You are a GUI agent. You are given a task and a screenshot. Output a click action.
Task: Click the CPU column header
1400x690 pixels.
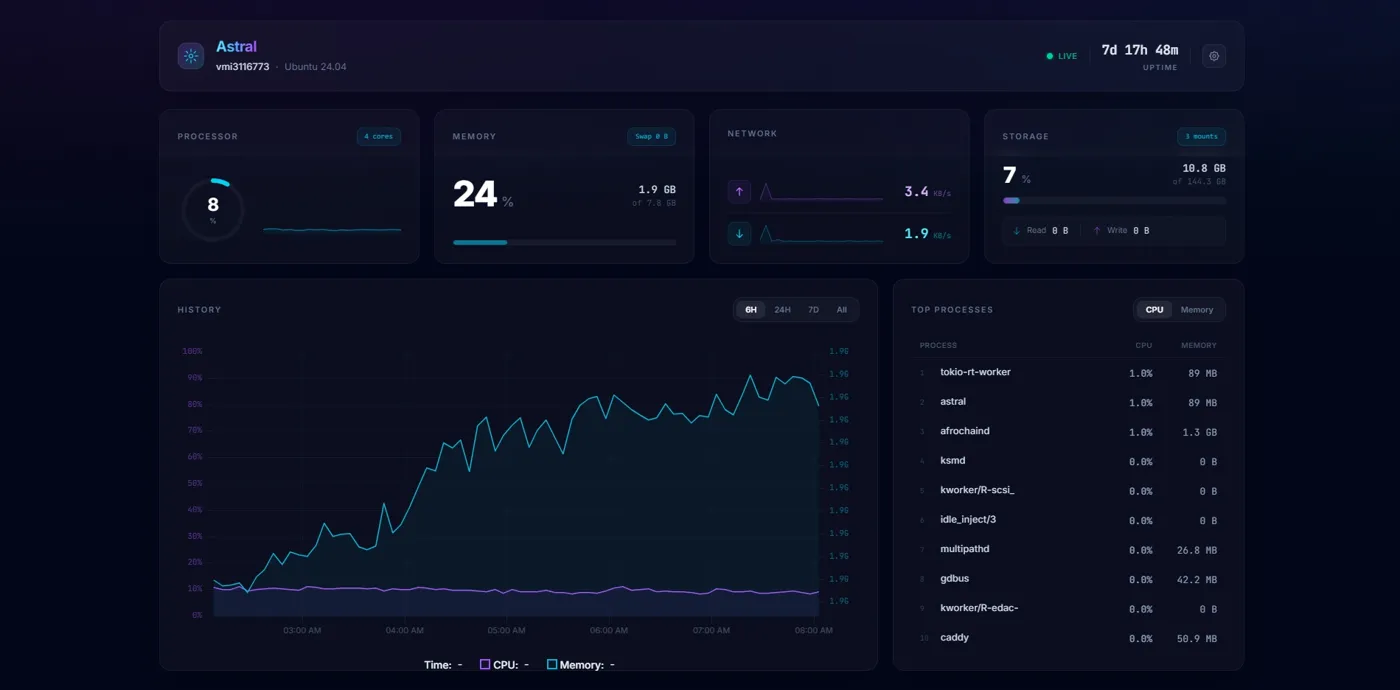[x=1143, y=345]
